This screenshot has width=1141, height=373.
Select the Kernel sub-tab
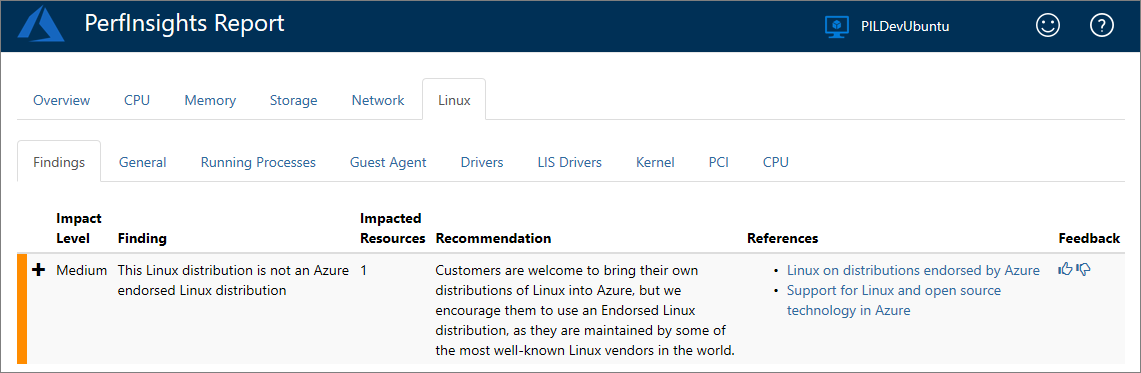tap(655, 162)
